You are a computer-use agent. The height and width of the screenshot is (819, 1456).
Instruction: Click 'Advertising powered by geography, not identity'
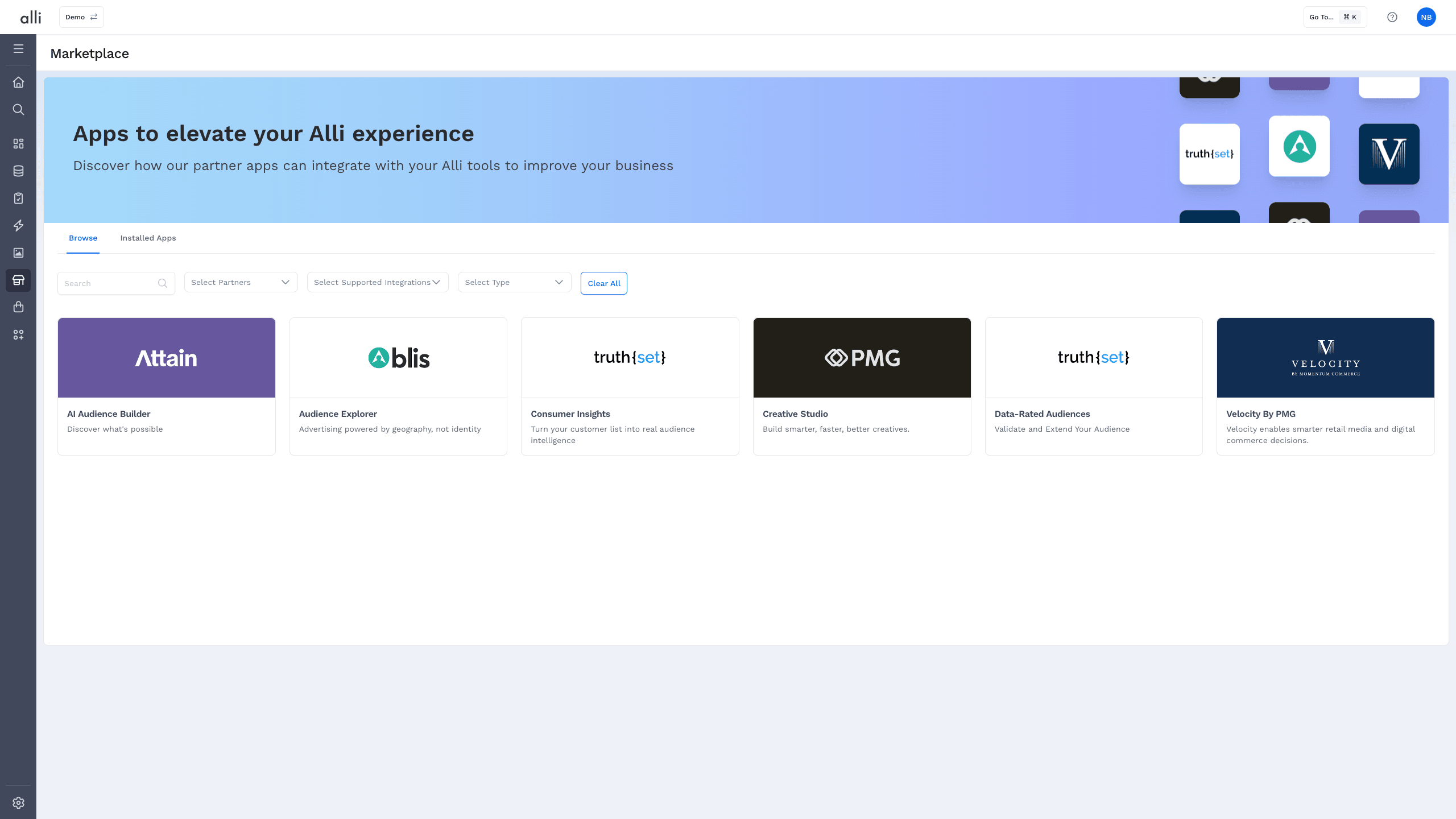point(390,429)
